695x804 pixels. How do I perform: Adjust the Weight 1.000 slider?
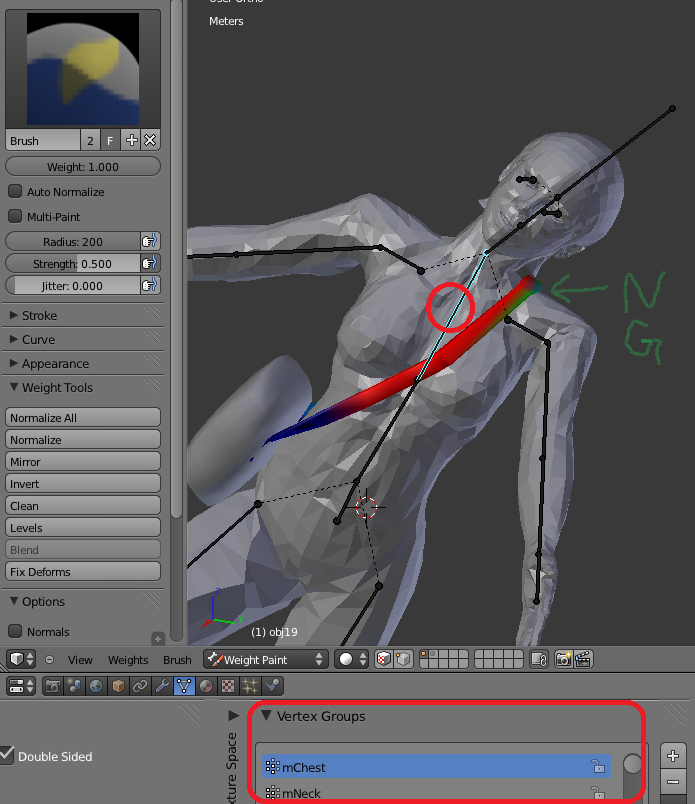pos(83,167)
